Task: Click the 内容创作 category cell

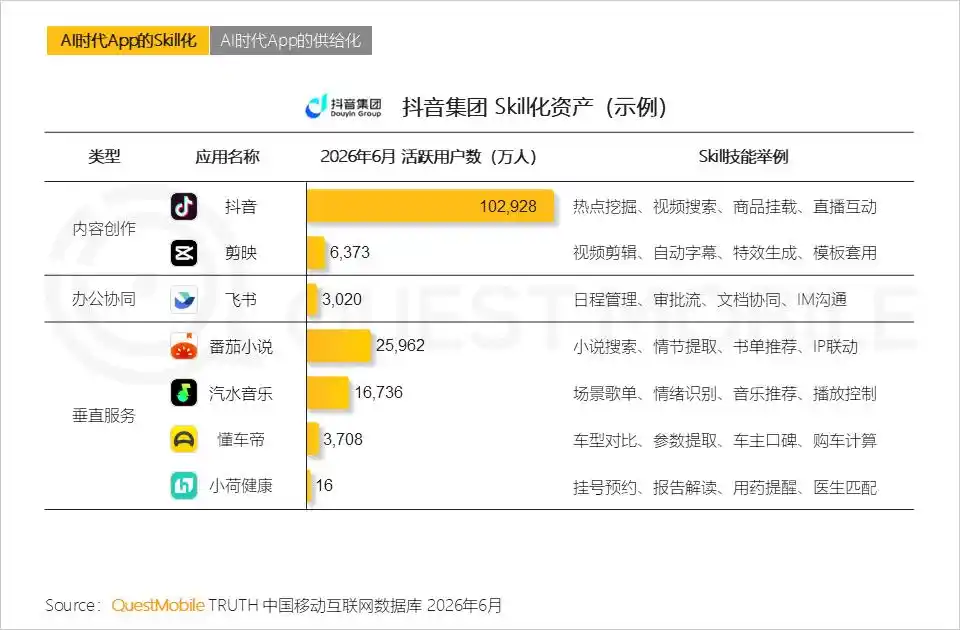Action: pos(103,229)
